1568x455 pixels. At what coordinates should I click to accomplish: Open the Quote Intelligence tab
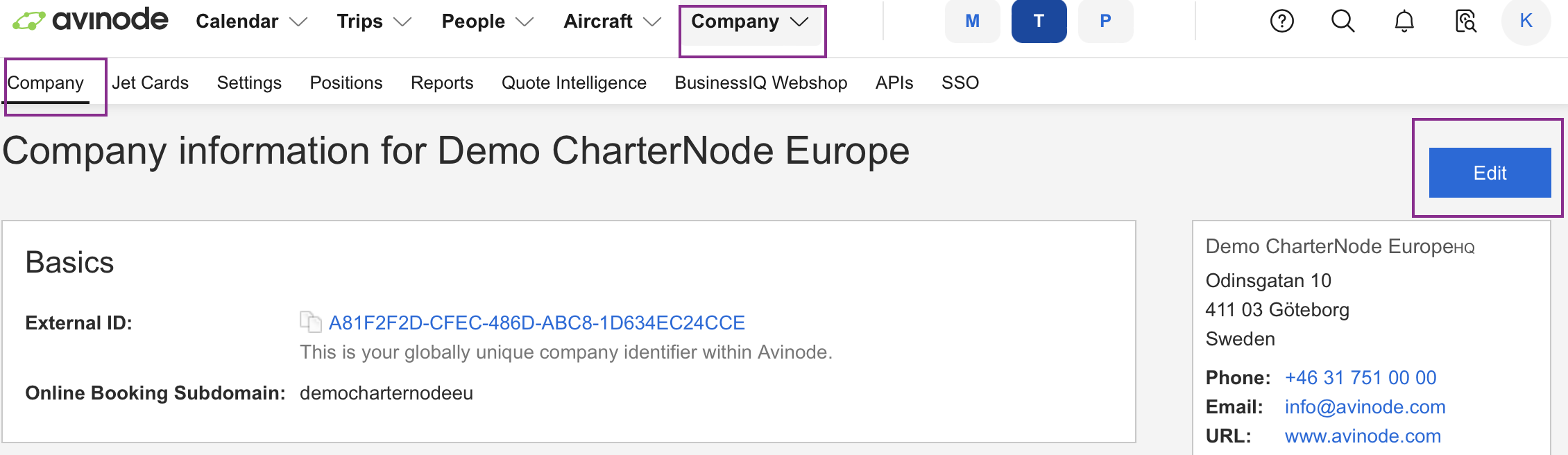pyautogui.click(x=574, y=83)
